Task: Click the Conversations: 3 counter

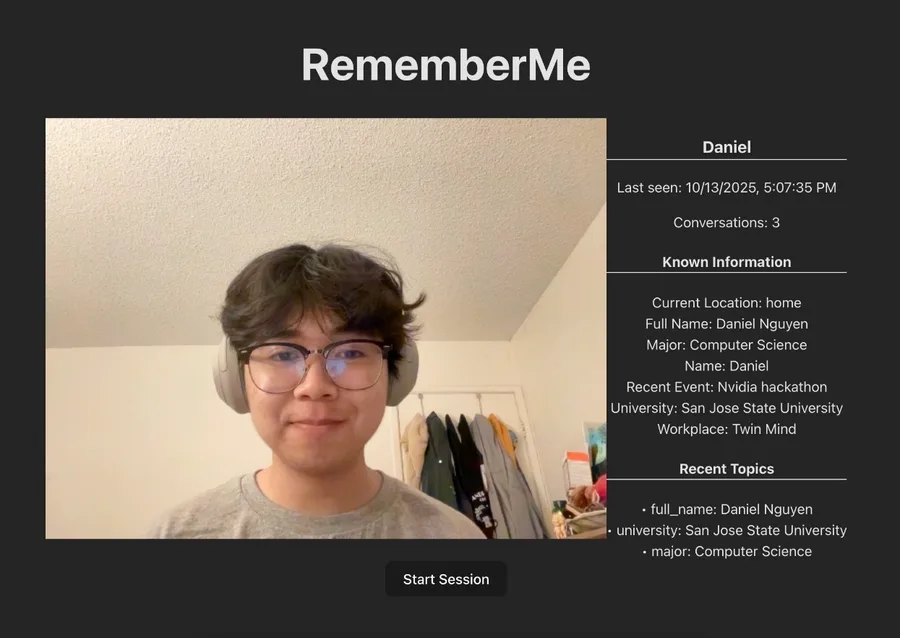Action: [x=726, y=223]
